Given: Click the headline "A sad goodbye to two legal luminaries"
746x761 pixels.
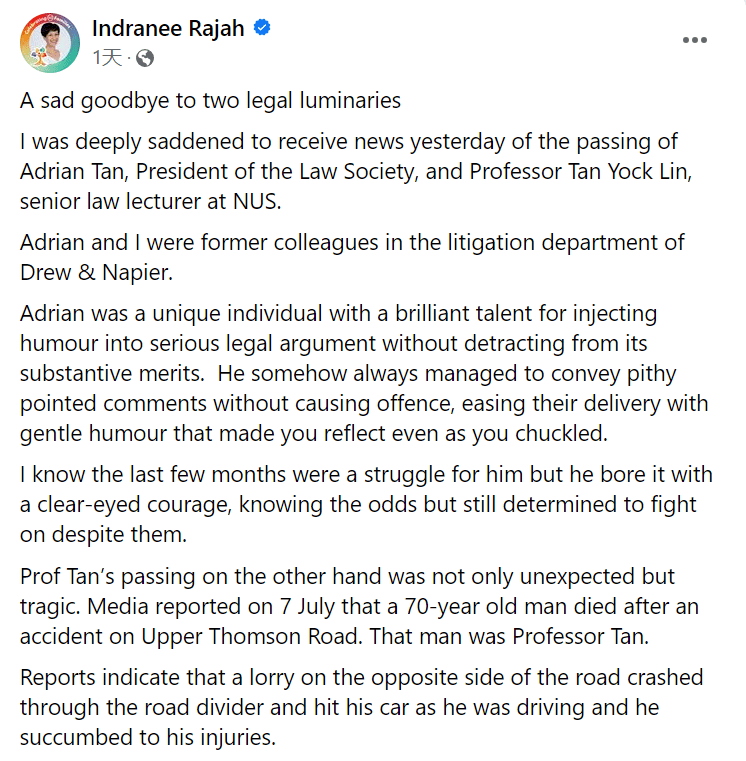Looking at the screenshot, I should (210, 101).
